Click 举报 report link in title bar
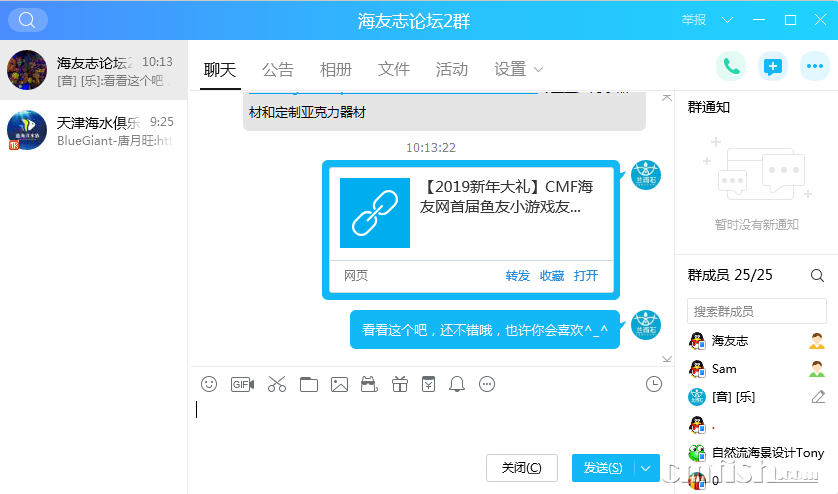Image resolution: width=838 pixels, height=494 pixels. [x=694, y=20]
